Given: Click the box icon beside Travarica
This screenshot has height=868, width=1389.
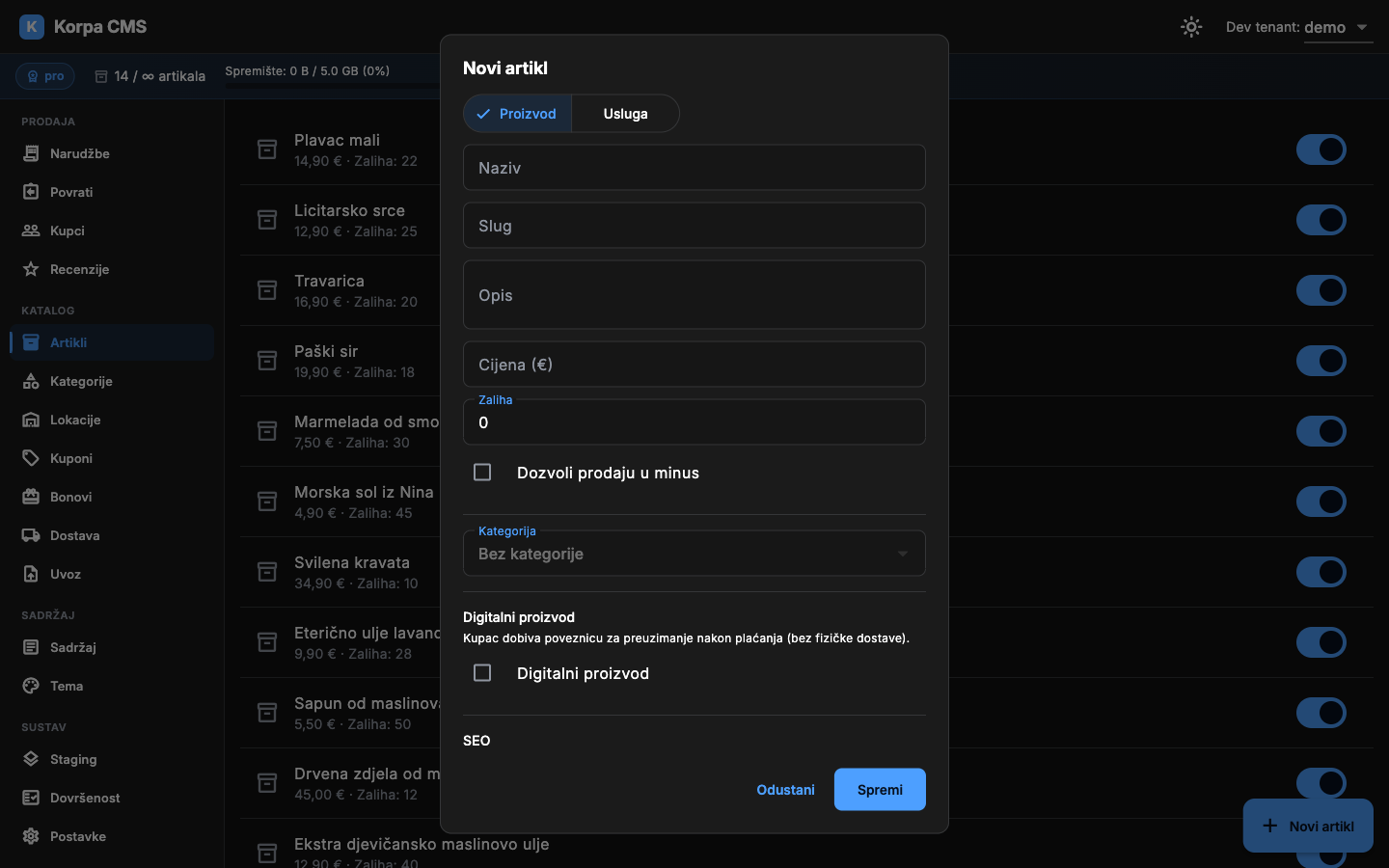Looking at the screenshot, I should [x=267, y=290].
